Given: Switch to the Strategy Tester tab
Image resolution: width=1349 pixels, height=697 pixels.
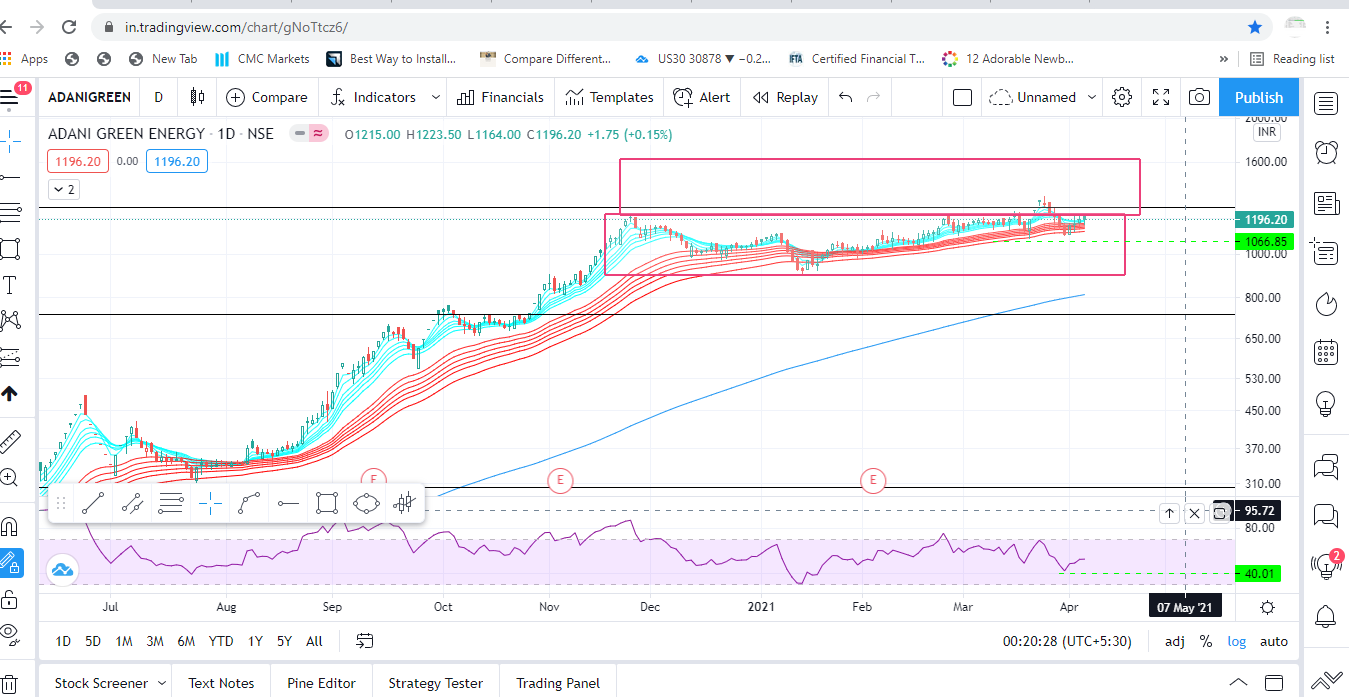Looking at the screenshot, I should click(435, 683).
